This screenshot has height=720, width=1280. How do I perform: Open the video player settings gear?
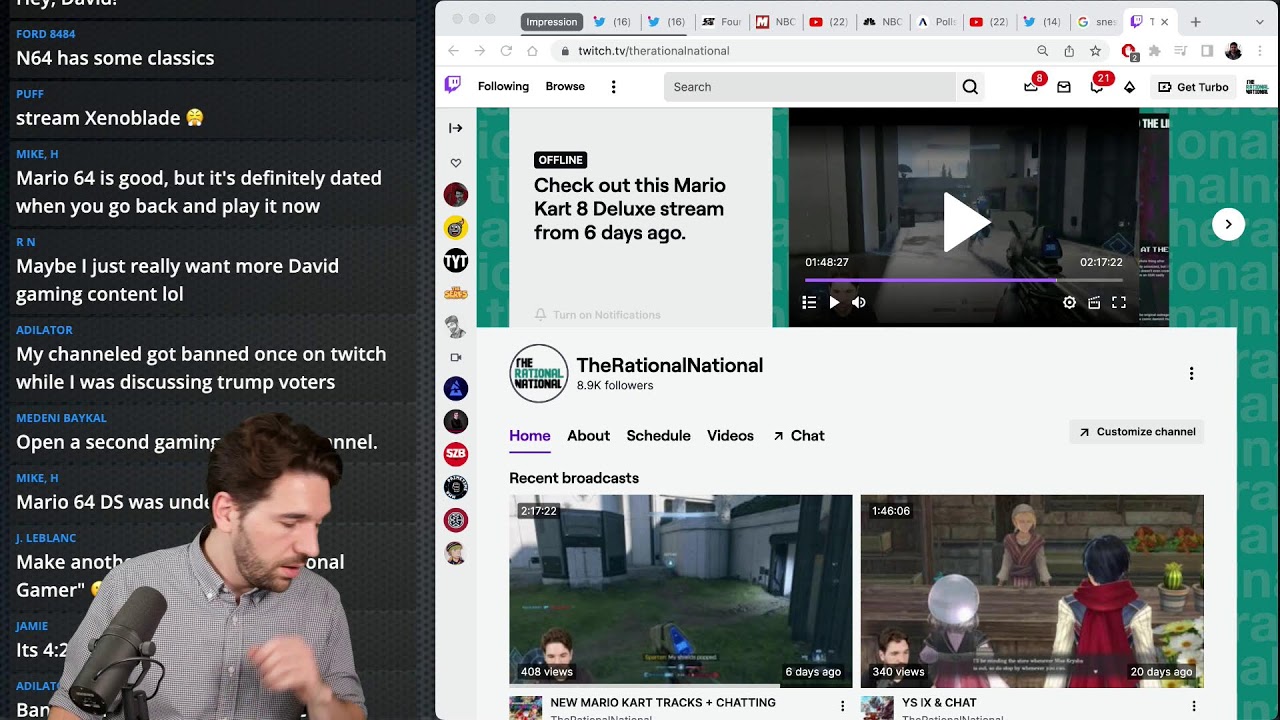[1069, 303]
